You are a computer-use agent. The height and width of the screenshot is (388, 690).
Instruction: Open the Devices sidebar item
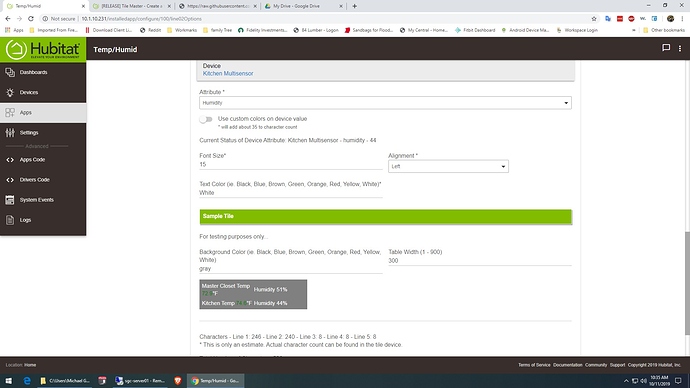tap(43, 92)
